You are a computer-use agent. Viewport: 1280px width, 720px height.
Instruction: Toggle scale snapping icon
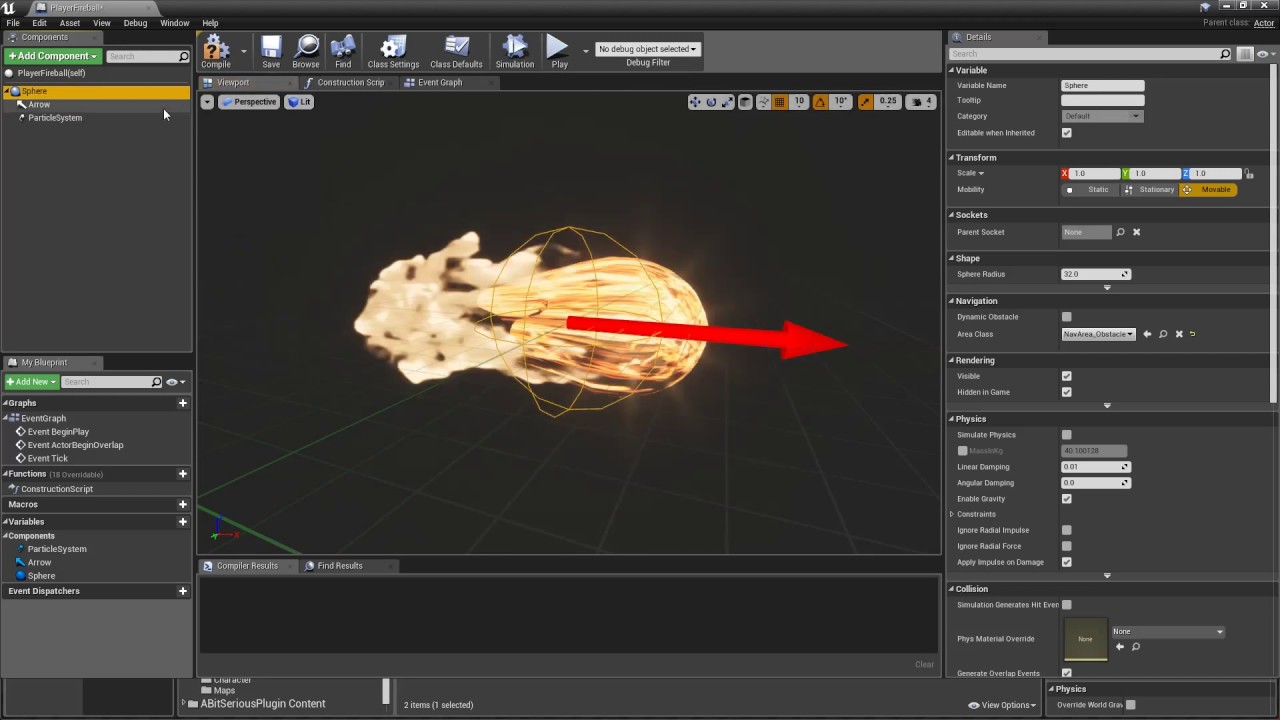coord(865,102)
